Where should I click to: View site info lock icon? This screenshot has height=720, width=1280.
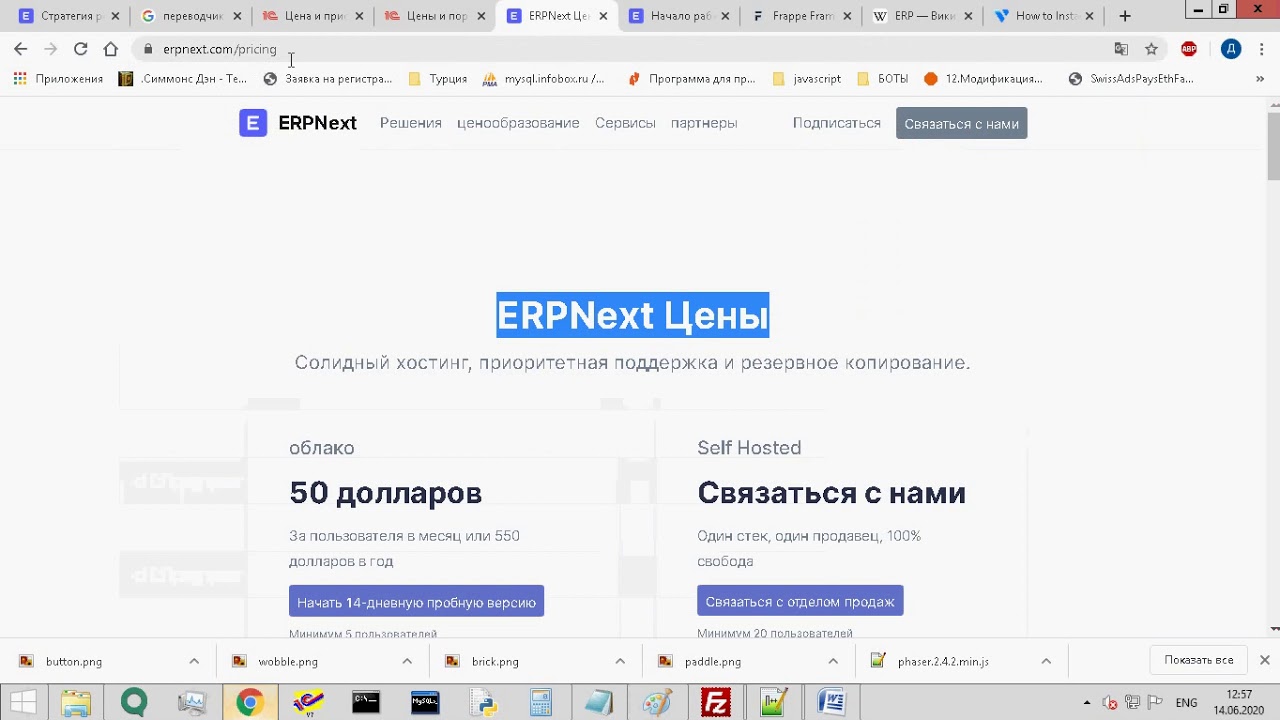(x=148, y=49)
